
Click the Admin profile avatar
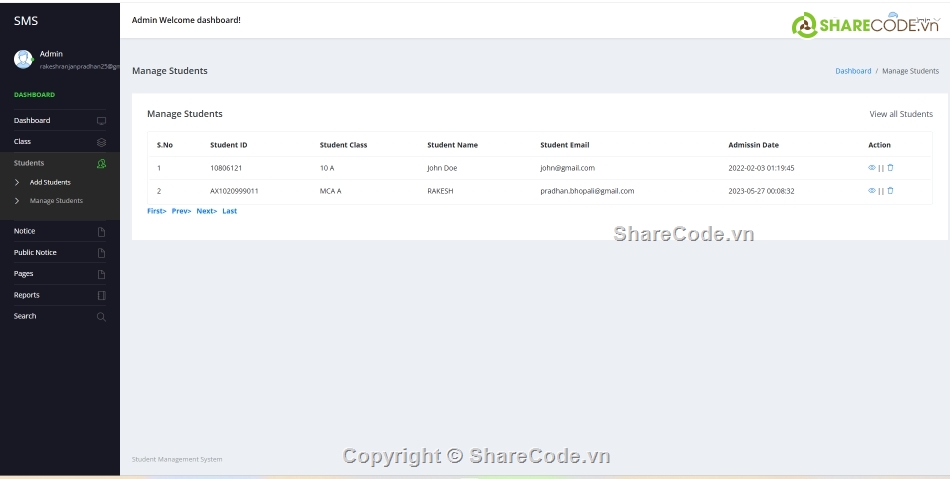pos(23,59)
